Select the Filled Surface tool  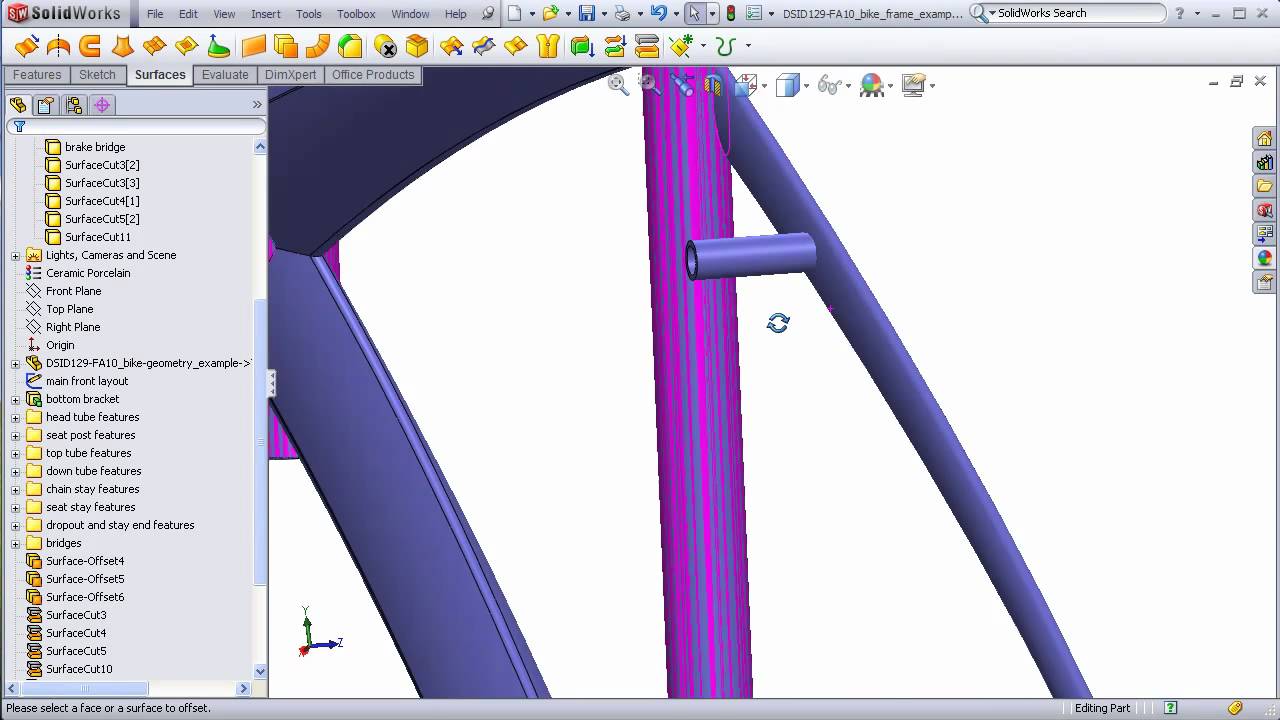click(187, 46)
